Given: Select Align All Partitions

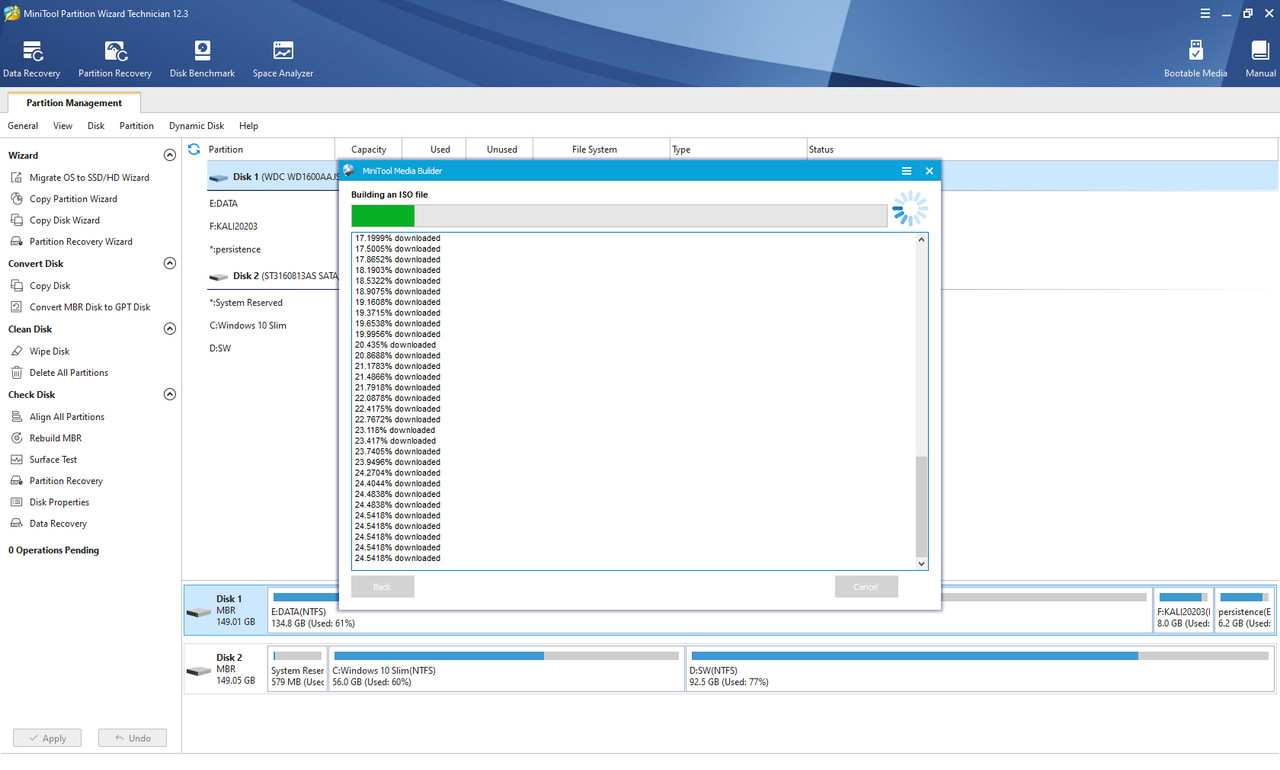Looking at the screenshot, I should (x=66, y=417).
